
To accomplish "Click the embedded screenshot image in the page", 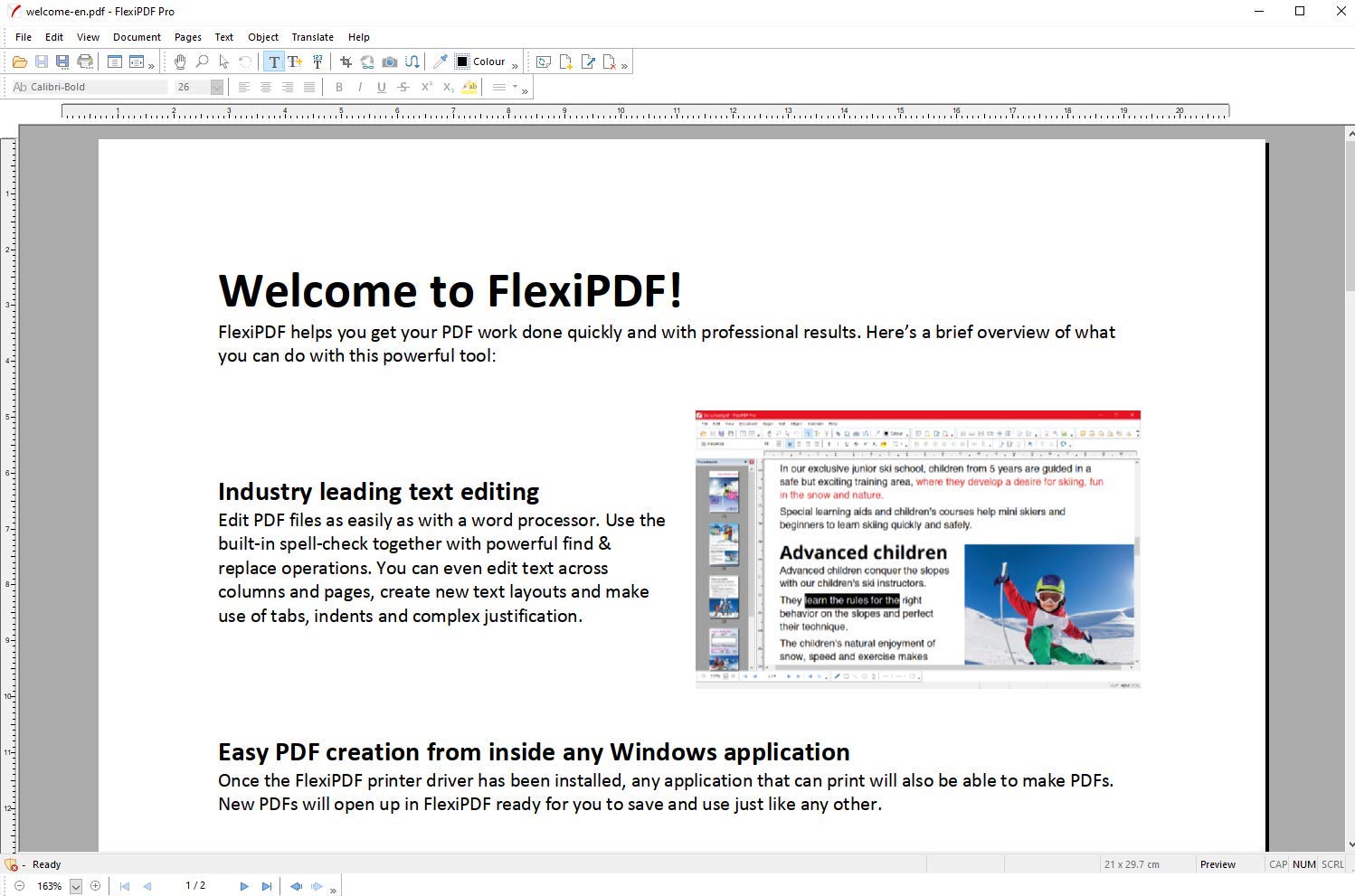I will pyautogui.click(x=917, y=550).
